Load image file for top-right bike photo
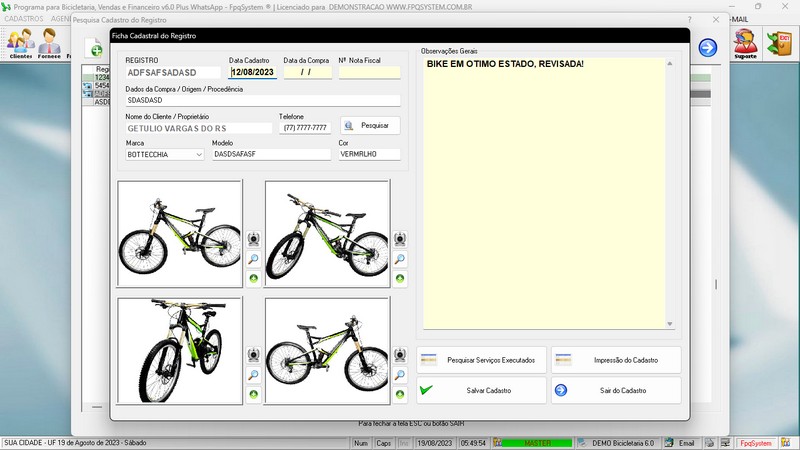The width and height of the screenshot is (800, 450). [x=400, y=279]
